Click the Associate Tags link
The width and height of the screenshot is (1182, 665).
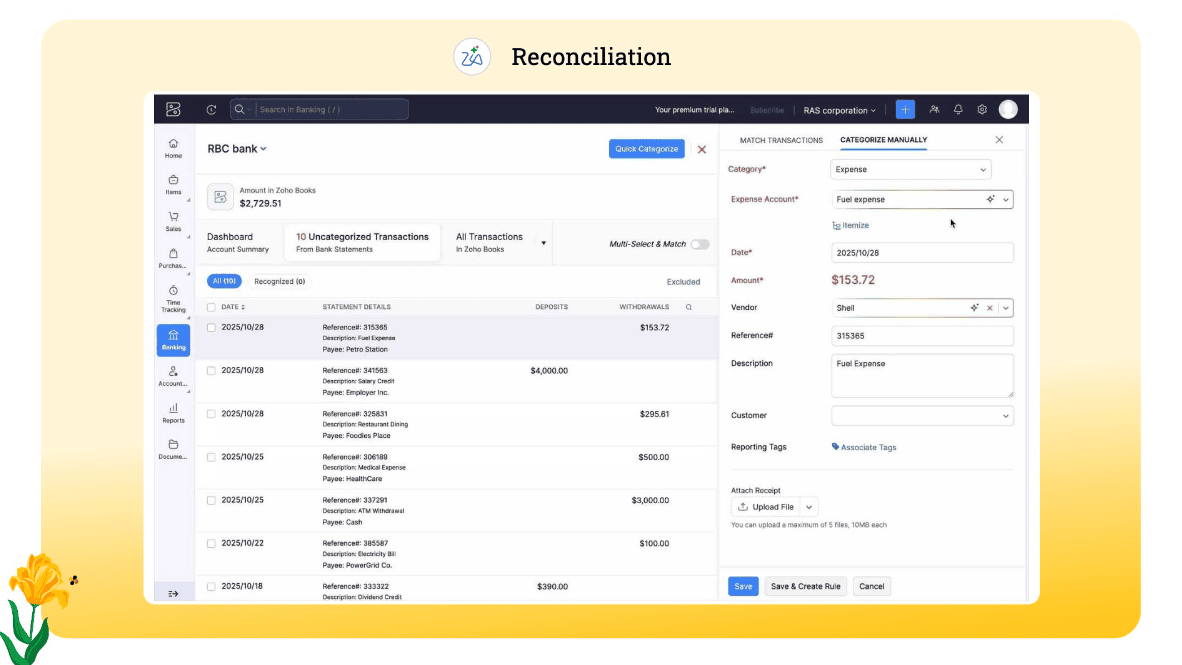point(865,448)
